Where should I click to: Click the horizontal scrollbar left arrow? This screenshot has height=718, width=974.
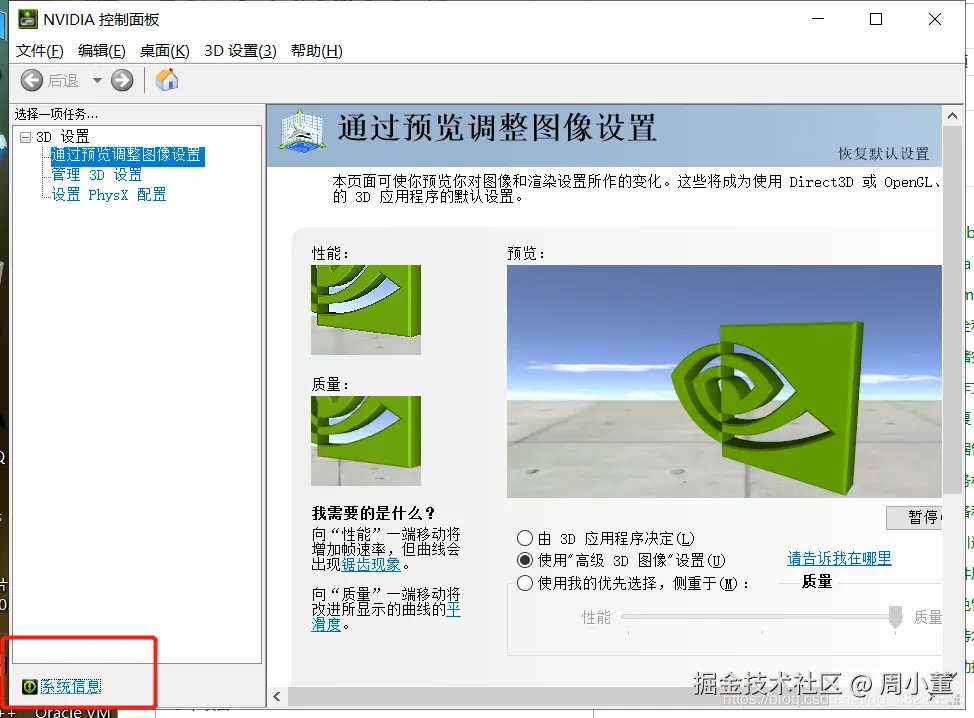tap(277, 697)
